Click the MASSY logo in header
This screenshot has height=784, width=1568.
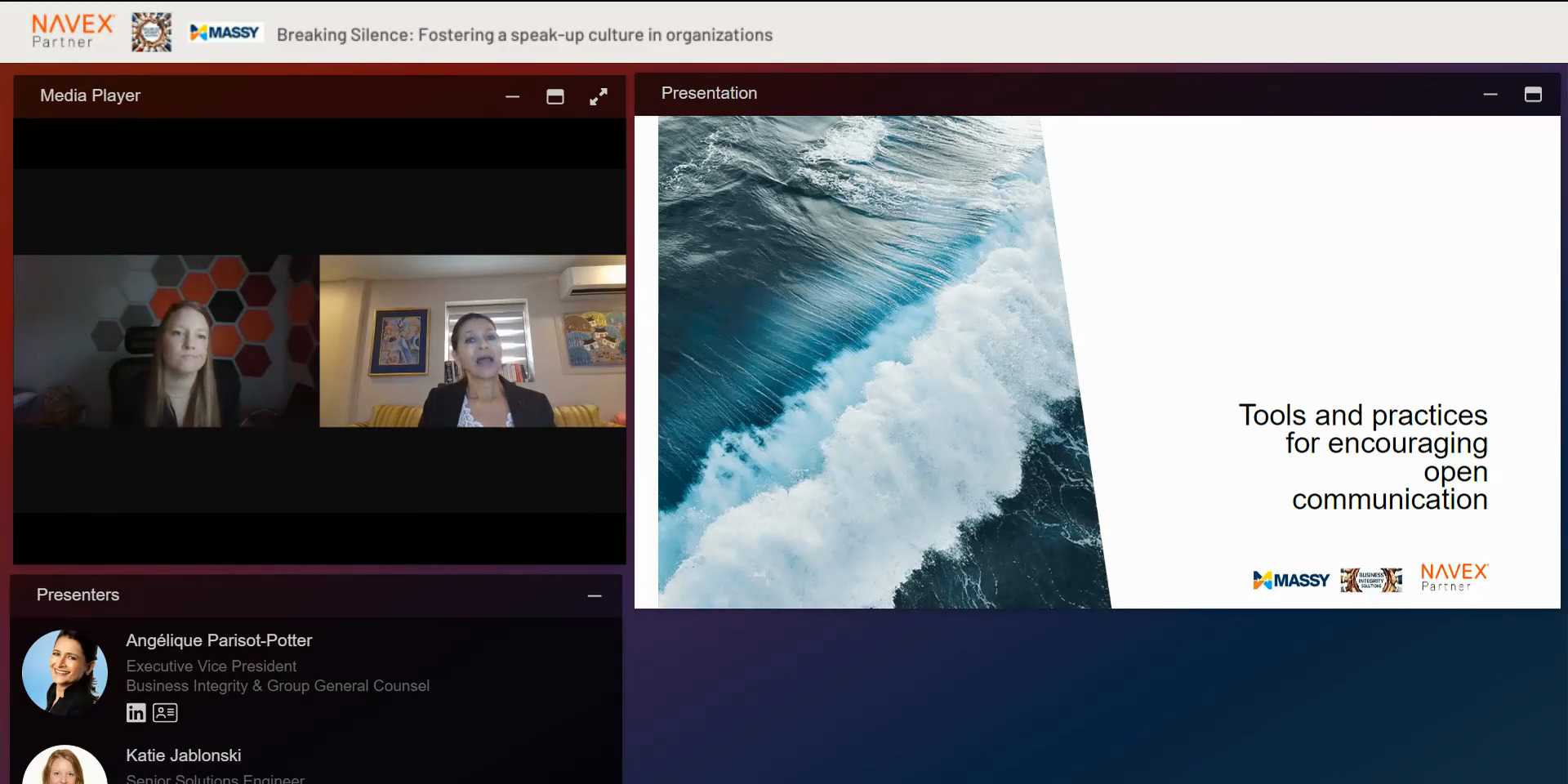225,33
